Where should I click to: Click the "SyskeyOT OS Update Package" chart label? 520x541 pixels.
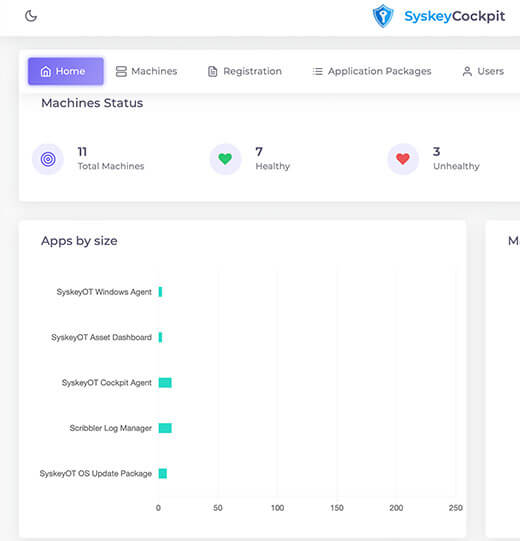pyautogui.click(x=96, y=473)
